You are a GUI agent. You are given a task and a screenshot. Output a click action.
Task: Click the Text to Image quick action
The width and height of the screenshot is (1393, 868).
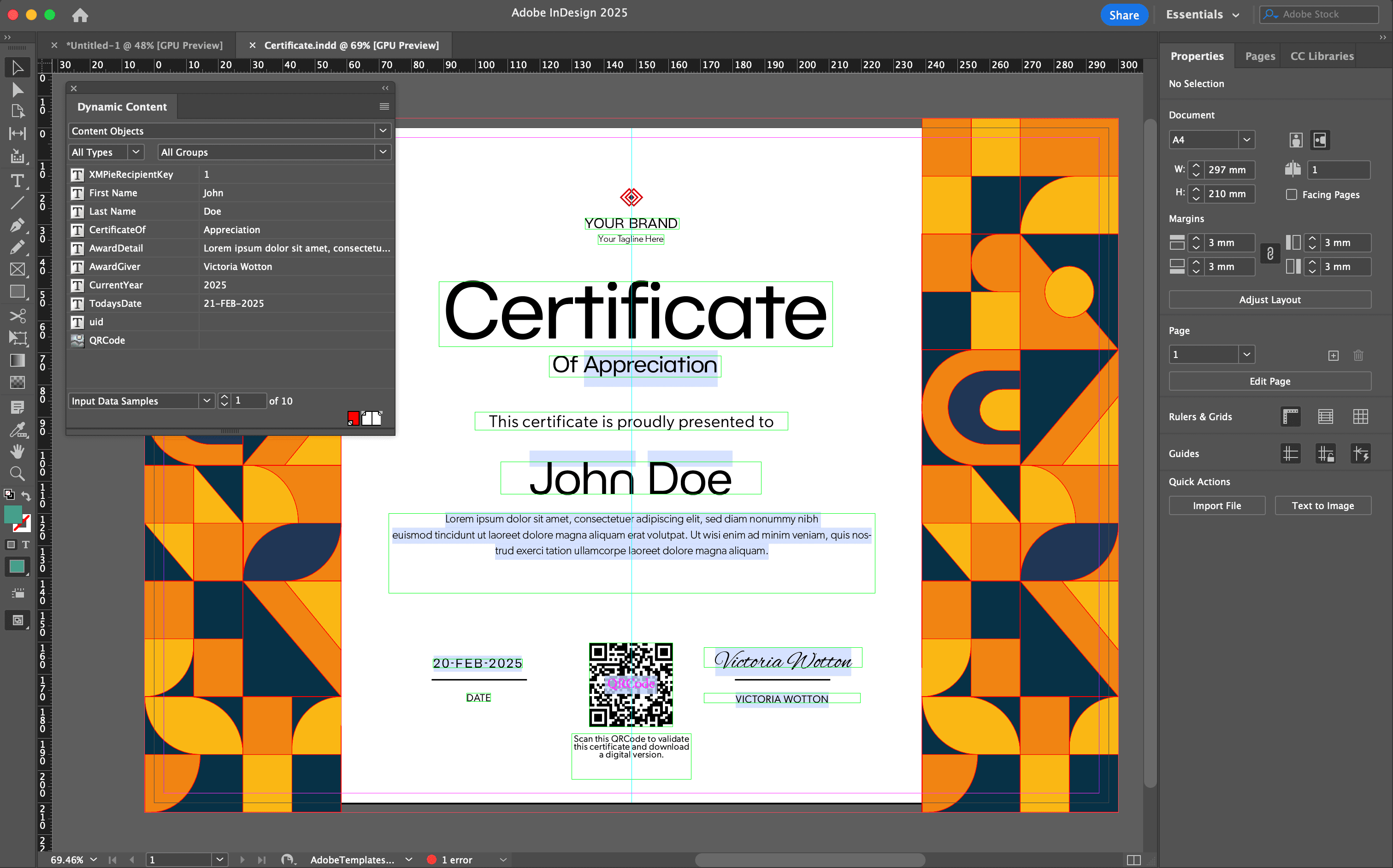coord(1323,505)
